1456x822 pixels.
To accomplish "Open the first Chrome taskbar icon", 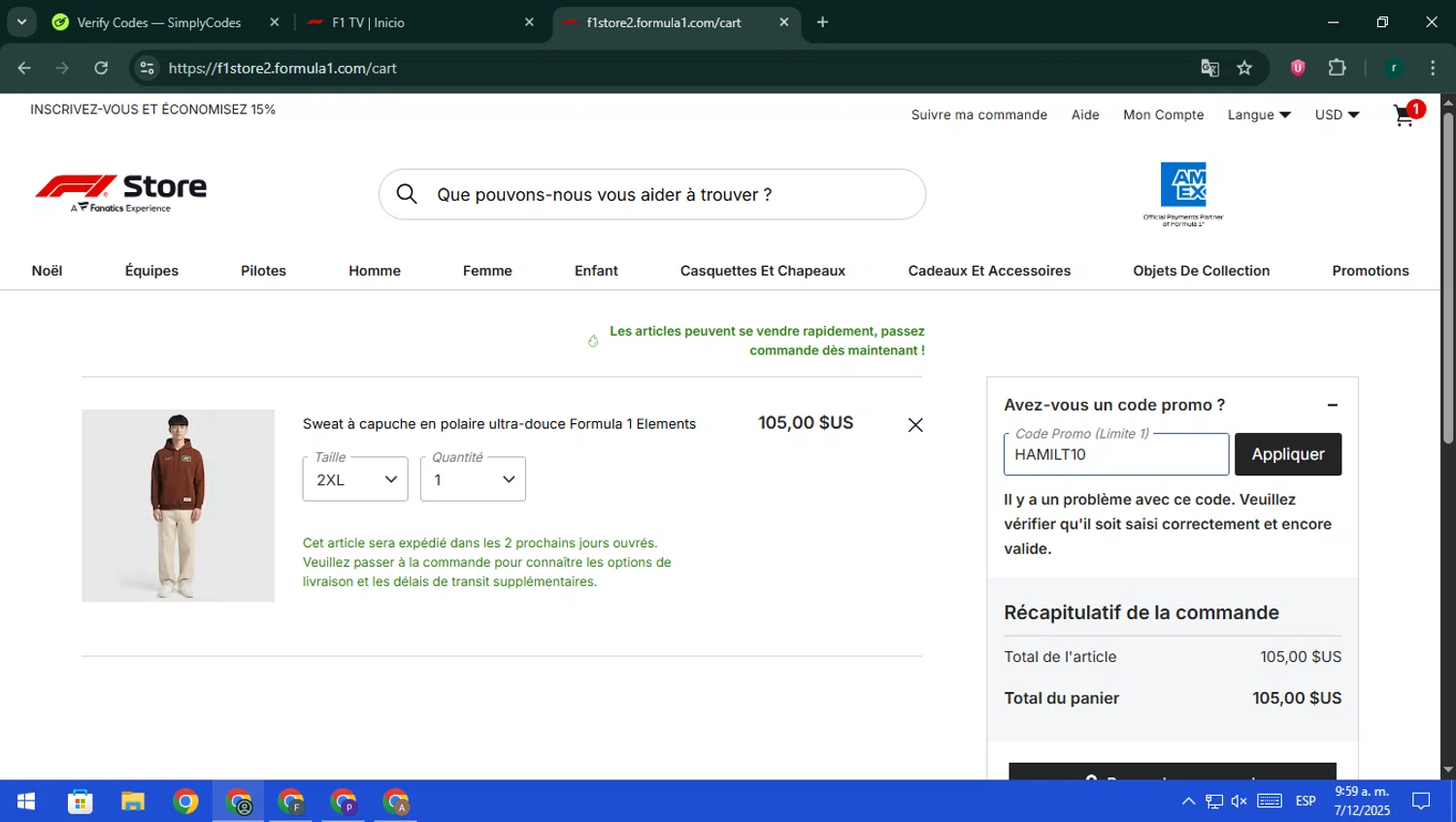I will coord(185,802).
